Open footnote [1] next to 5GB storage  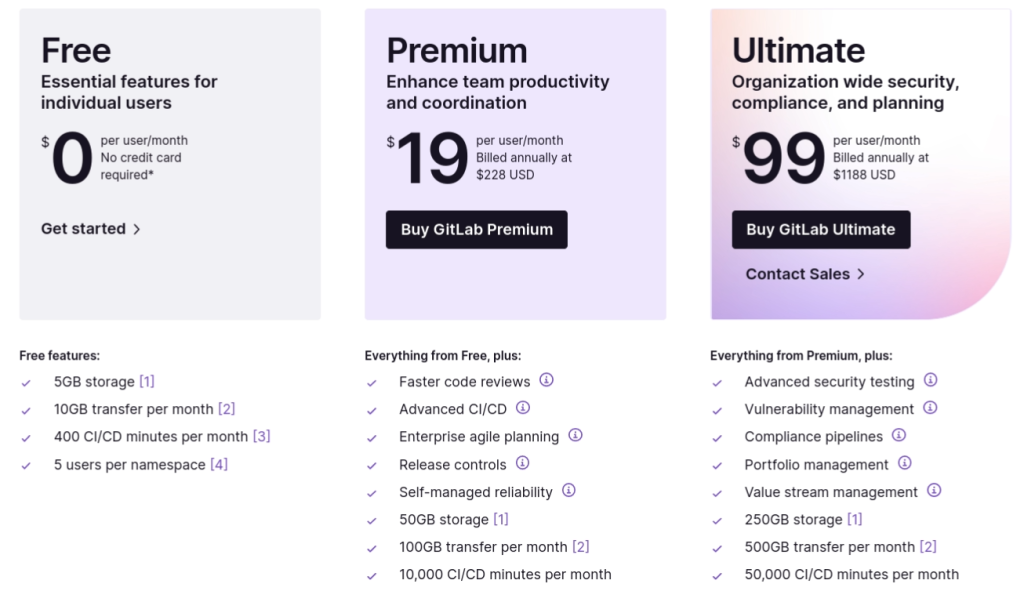tap(147, 381)
